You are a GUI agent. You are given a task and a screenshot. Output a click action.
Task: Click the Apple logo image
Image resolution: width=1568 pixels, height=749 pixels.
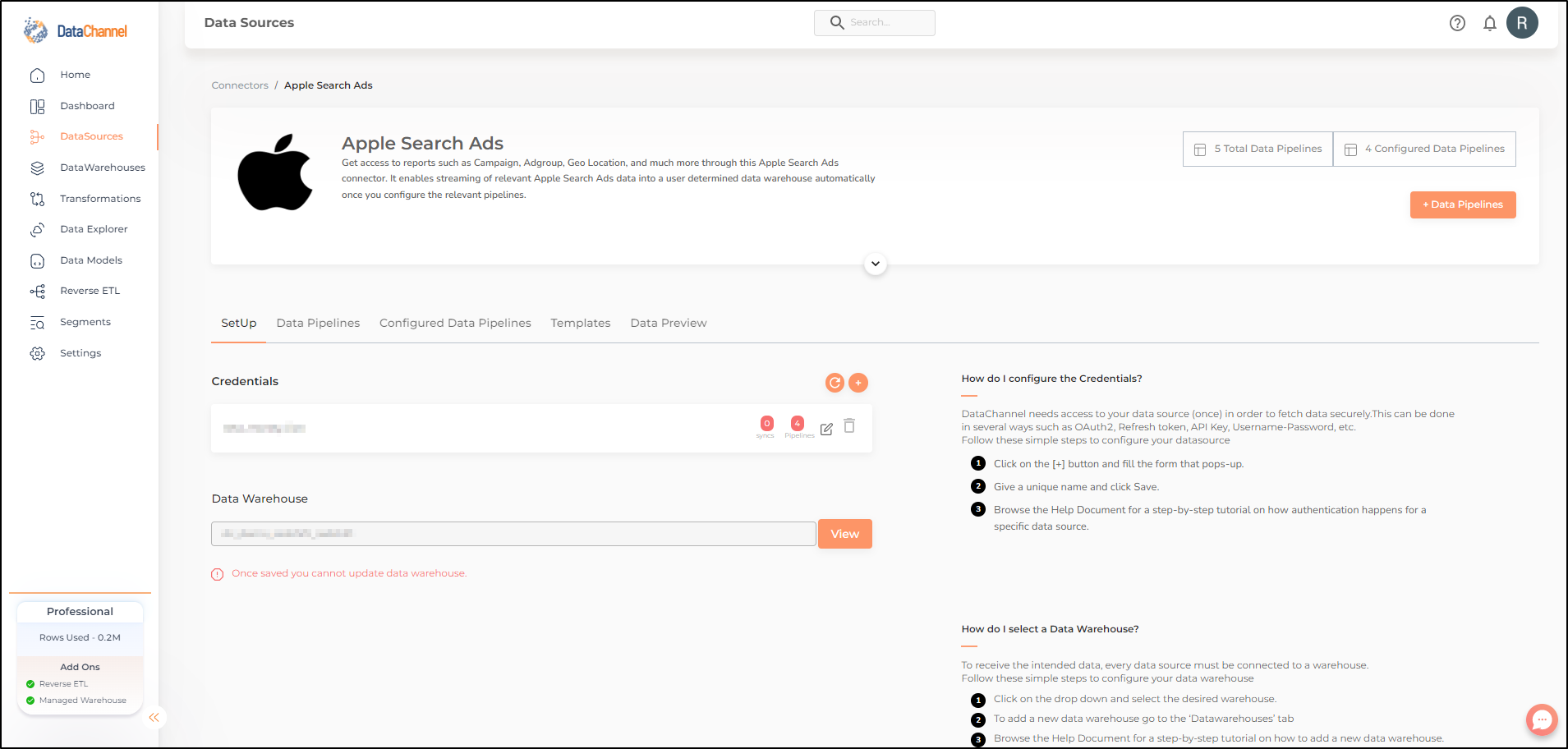point(275,172)
